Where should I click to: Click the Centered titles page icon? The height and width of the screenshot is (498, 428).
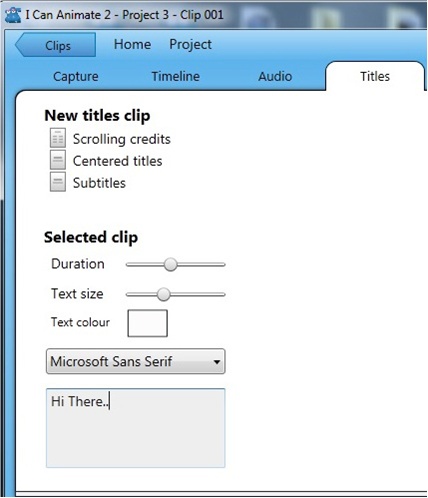[x=58, y=160]
